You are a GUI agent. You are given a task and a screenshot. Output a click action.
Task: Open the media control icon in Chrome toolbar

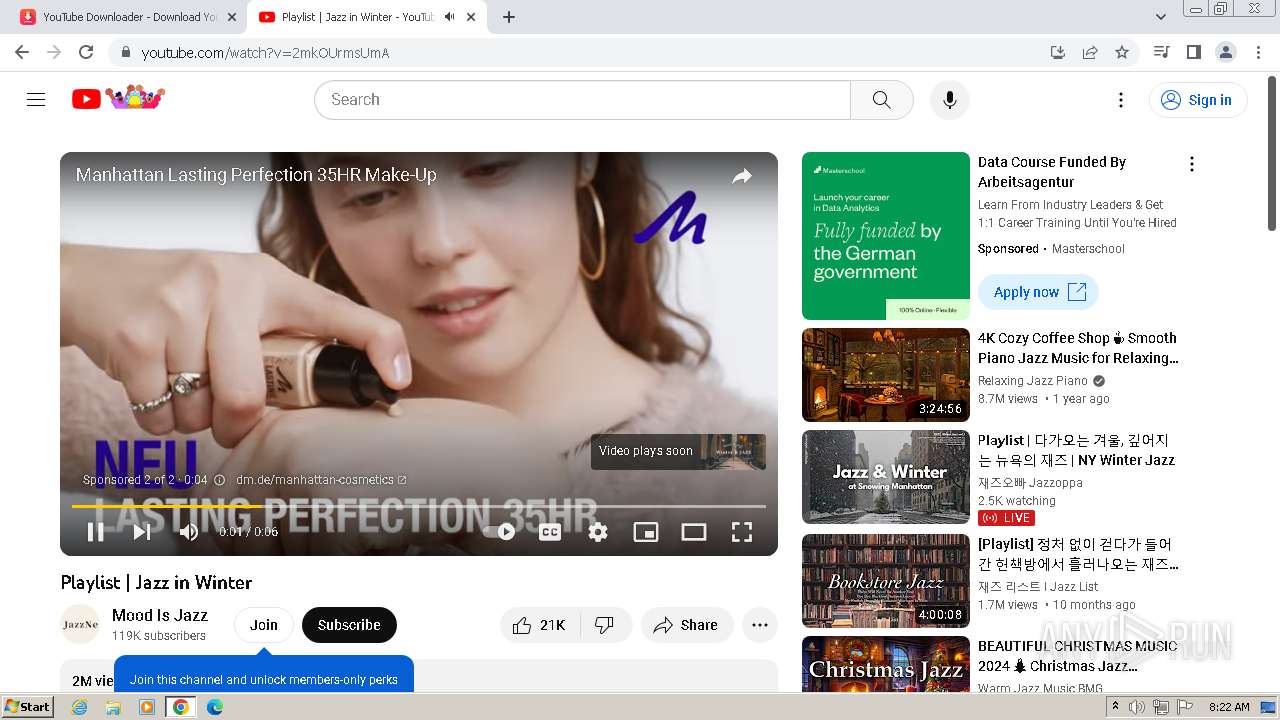click(x=1162, y=52)
